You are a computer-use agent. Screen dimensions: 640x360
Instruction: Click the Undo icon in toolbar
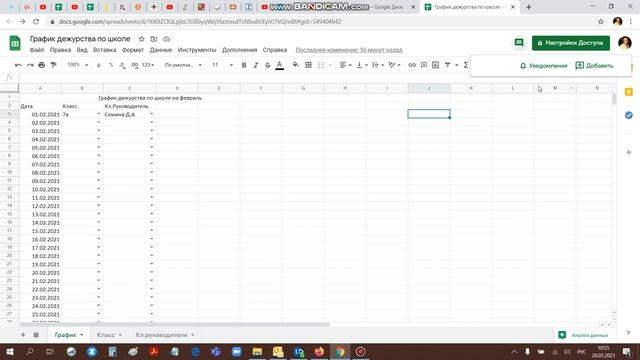click(18, 65)
